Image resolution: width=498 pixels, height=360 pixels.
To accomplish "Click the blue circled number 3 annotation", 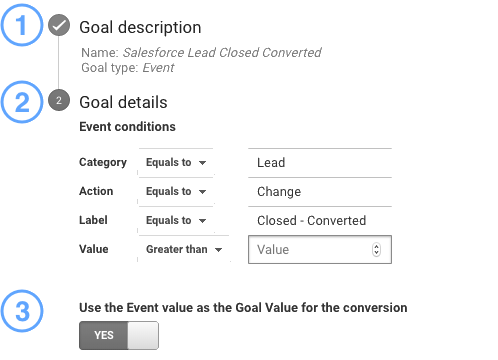I will 22,311.
